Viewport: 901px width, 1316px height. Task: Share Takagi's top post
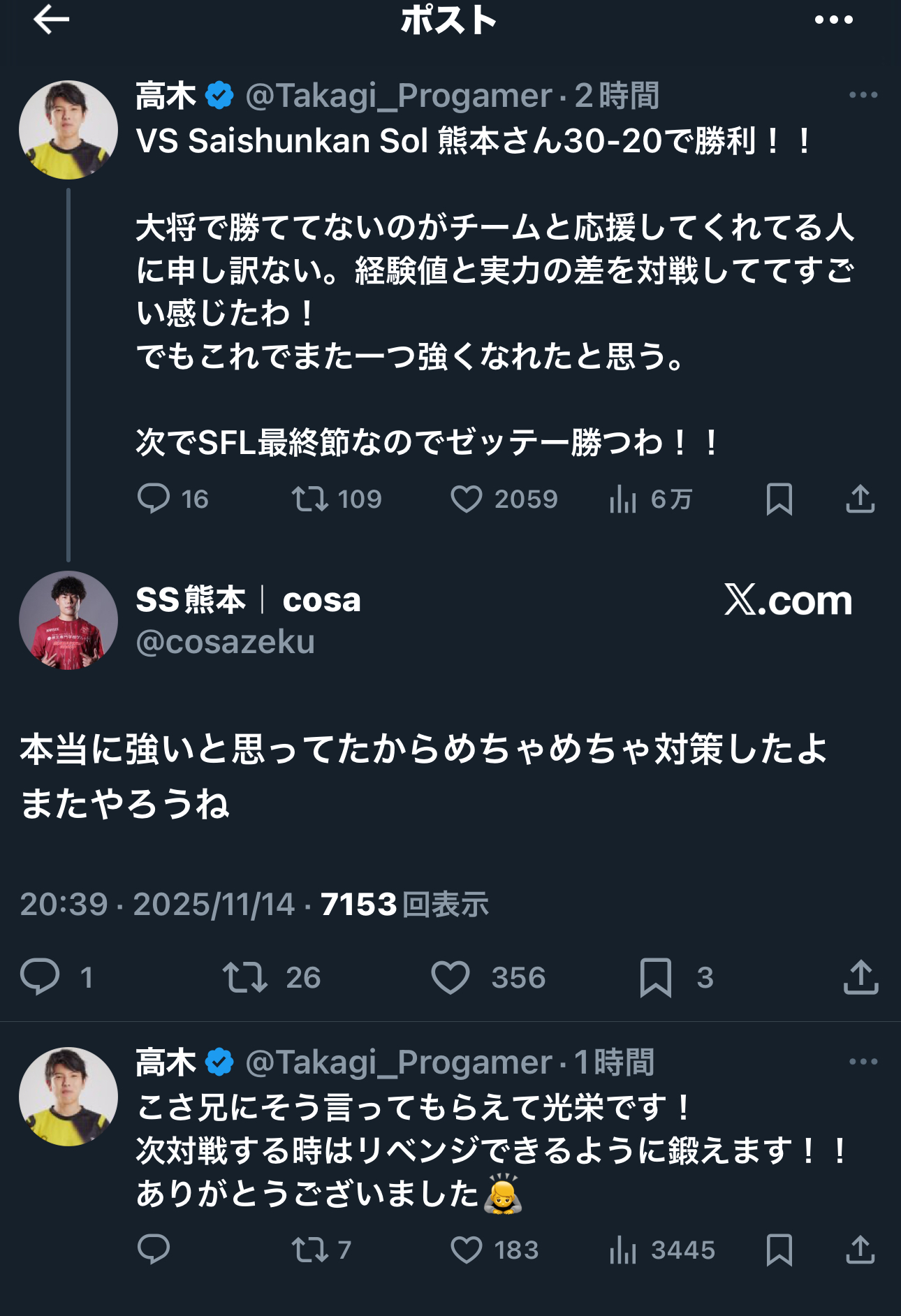coord(860,499)
